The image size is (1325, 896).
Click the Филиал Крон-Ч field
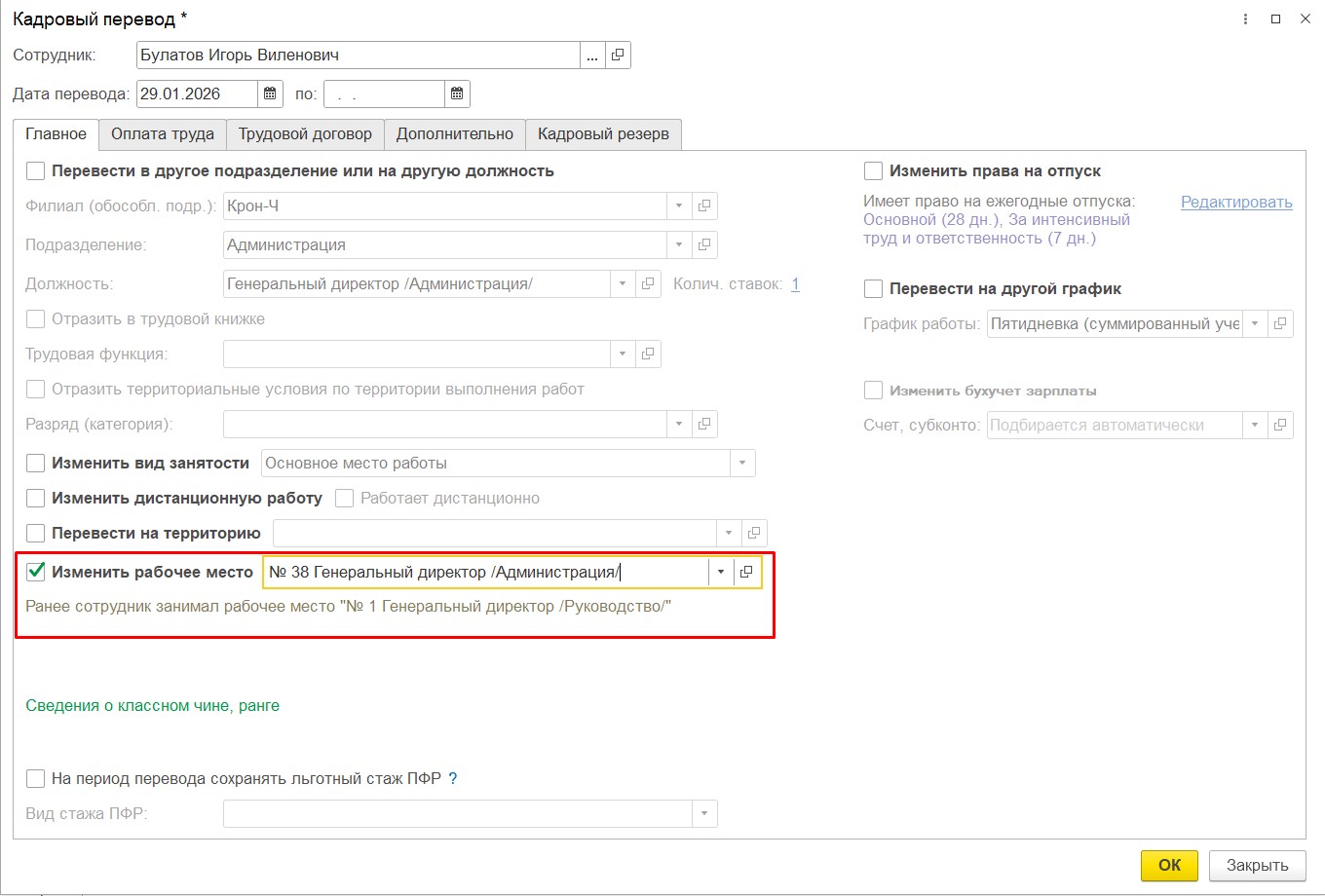coord(445,206)
